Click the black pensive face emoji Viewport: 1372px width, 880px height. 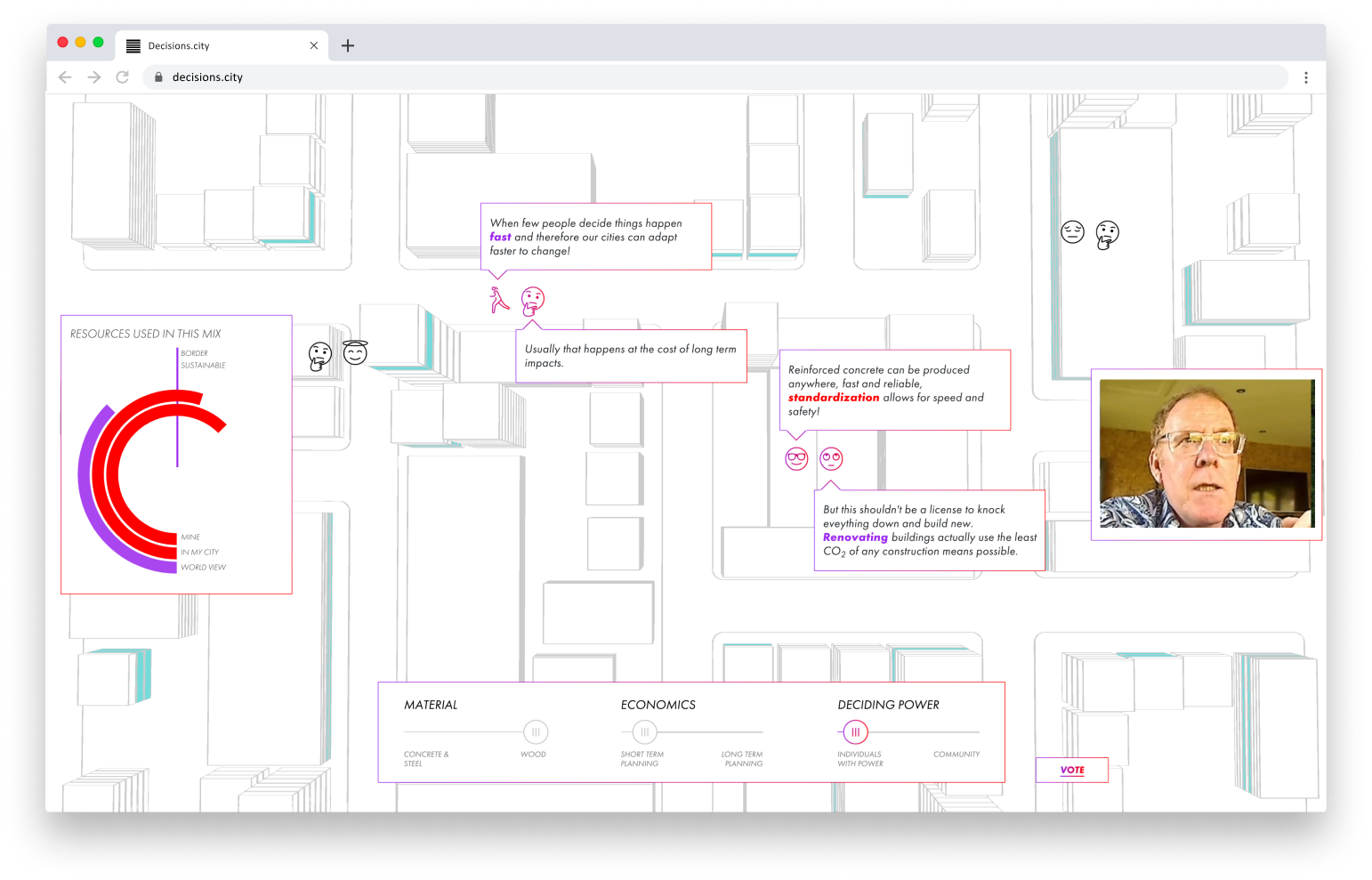pyautogui.click(x=1072, y=232)
